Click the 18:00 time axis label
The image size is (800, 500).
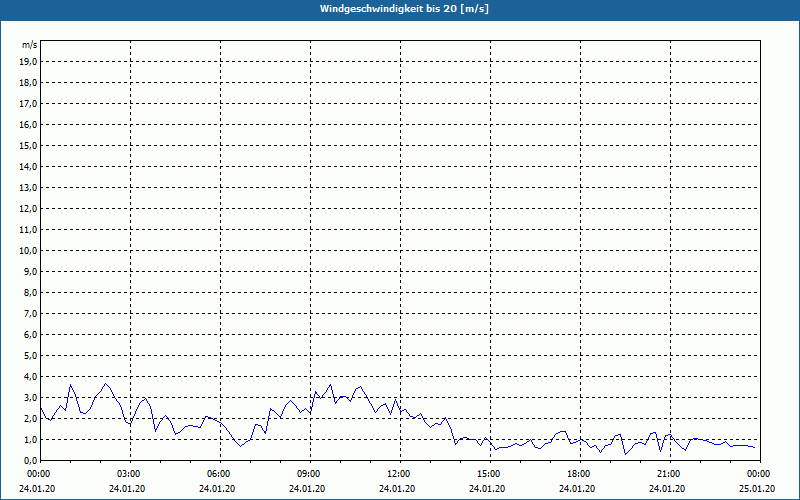tap(578, 474)
